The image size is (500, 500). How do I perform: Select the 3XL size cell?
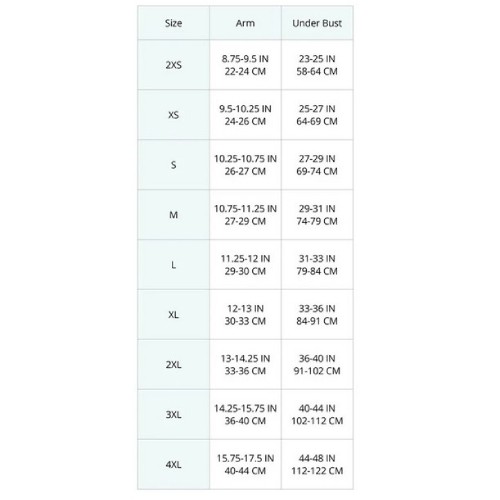[173, 415]
